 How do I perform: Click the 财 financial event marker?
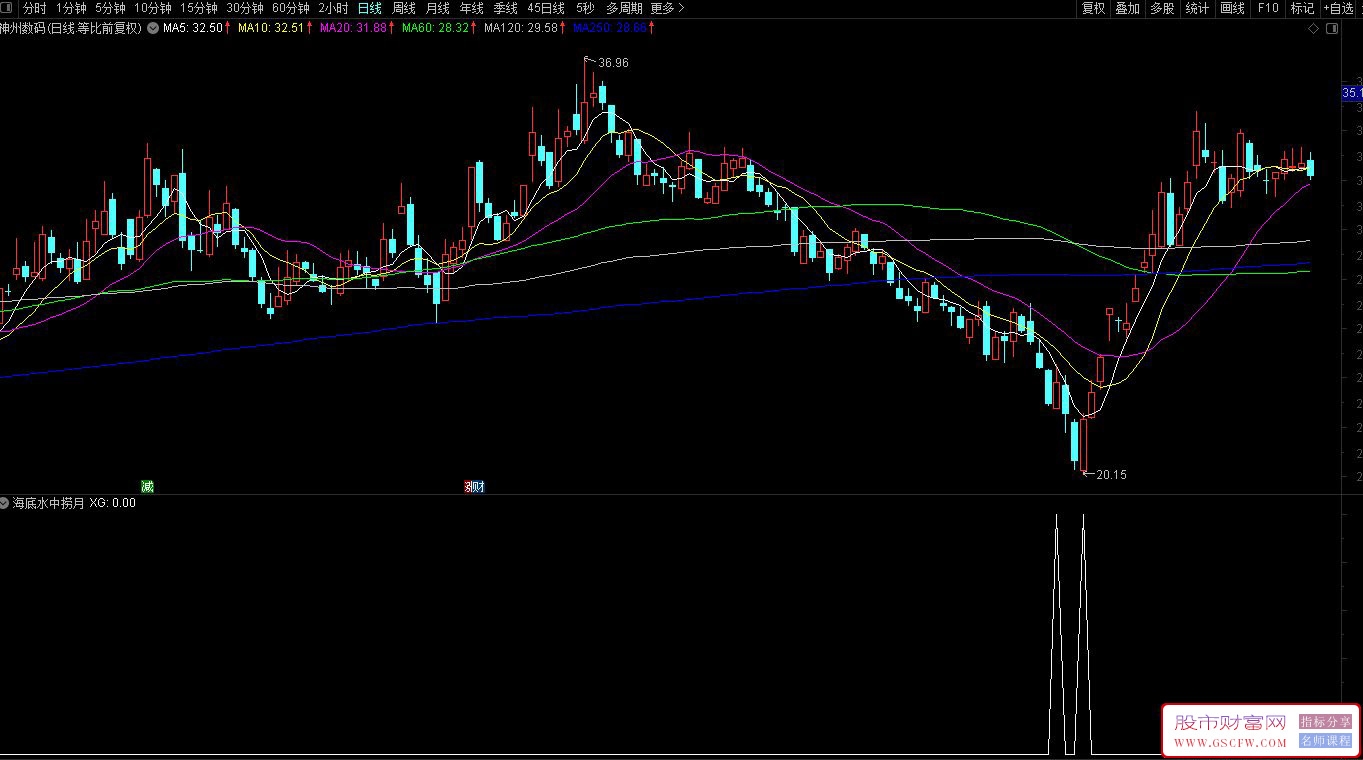click(476, 487)
